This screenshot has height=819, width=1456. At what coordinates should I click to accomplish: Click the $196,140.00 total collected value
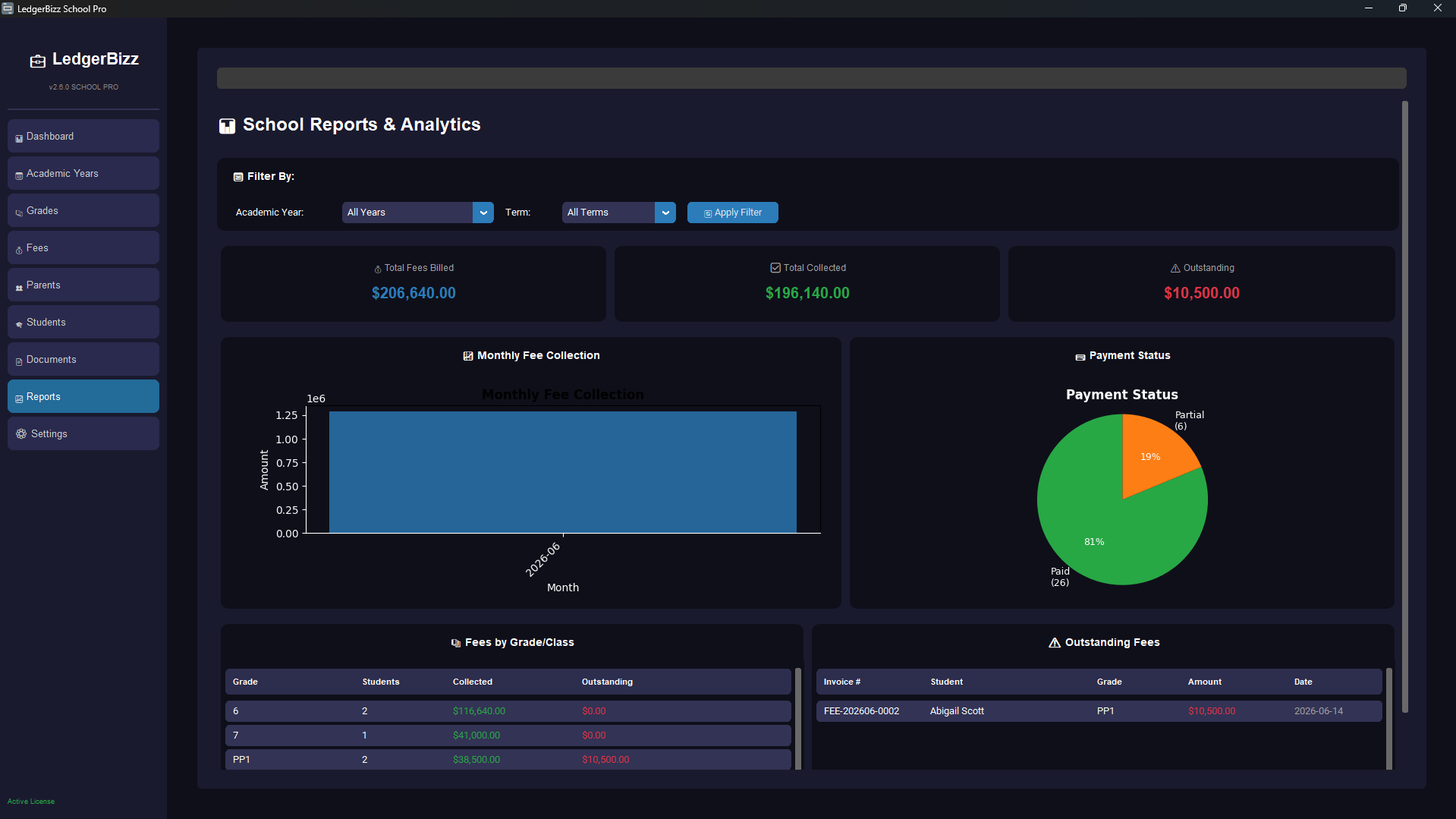click(807, 293)
